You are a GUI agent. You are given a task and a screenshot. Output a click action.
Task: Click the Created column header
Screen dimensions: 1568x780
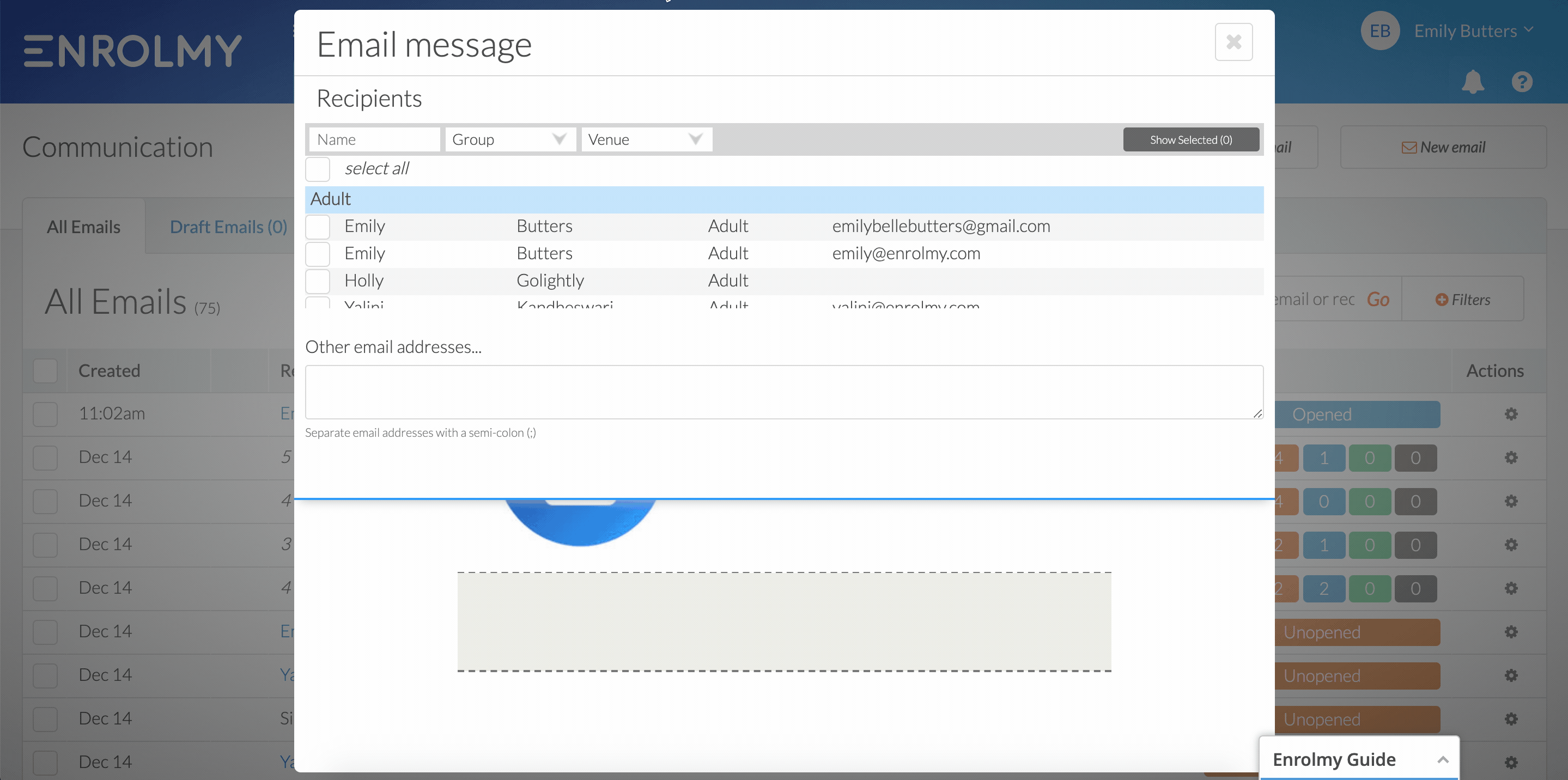(109, 370)
